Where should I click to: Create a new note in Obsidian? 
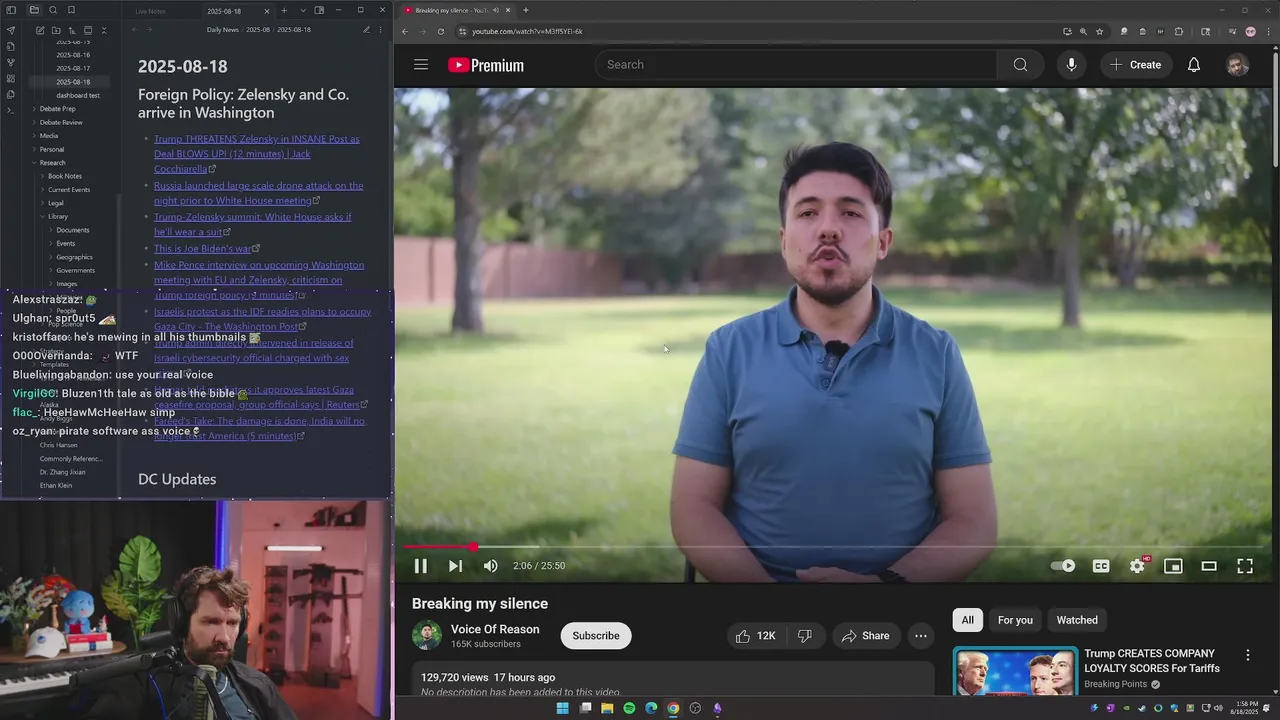pyautogui.click(x=40, y=30)
